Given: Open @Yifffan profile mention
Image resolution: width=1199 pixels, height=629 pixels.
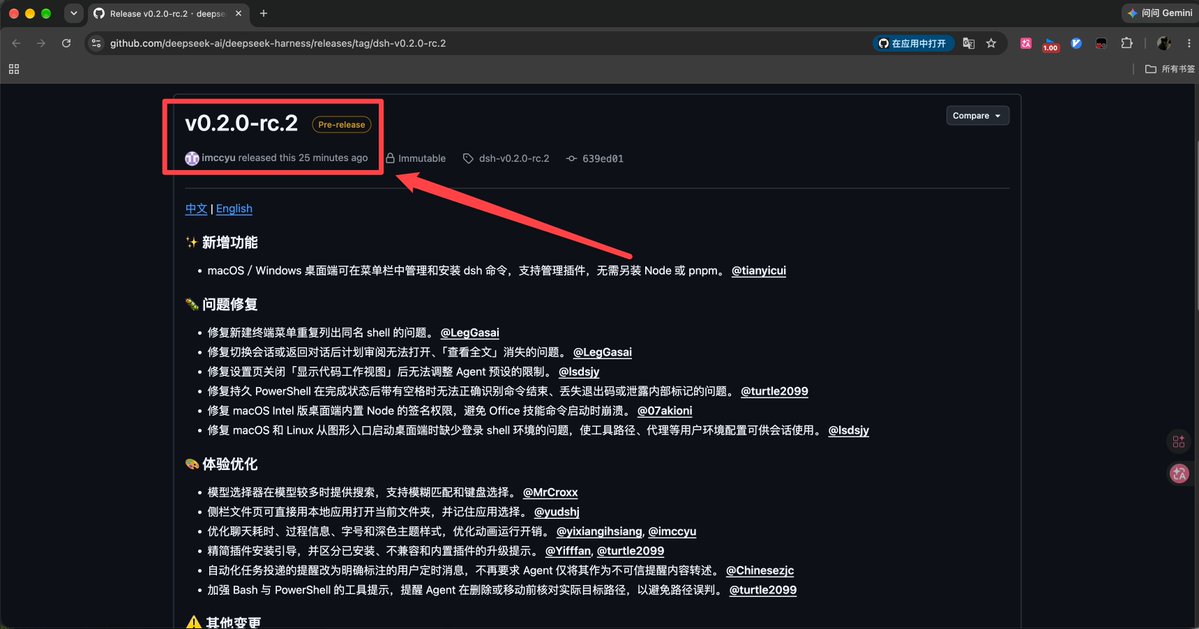Looking at the screenshot, I should tap(568, 551).
